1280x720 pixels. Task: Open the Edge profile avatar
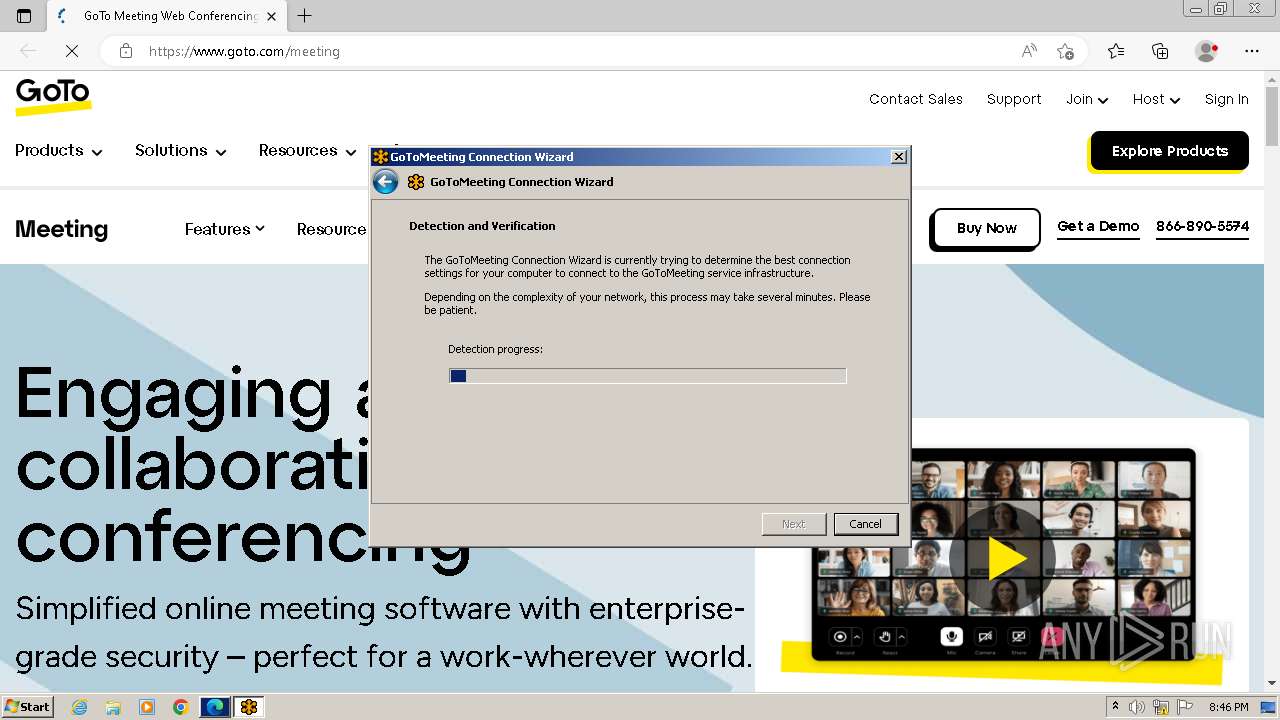1207,51
